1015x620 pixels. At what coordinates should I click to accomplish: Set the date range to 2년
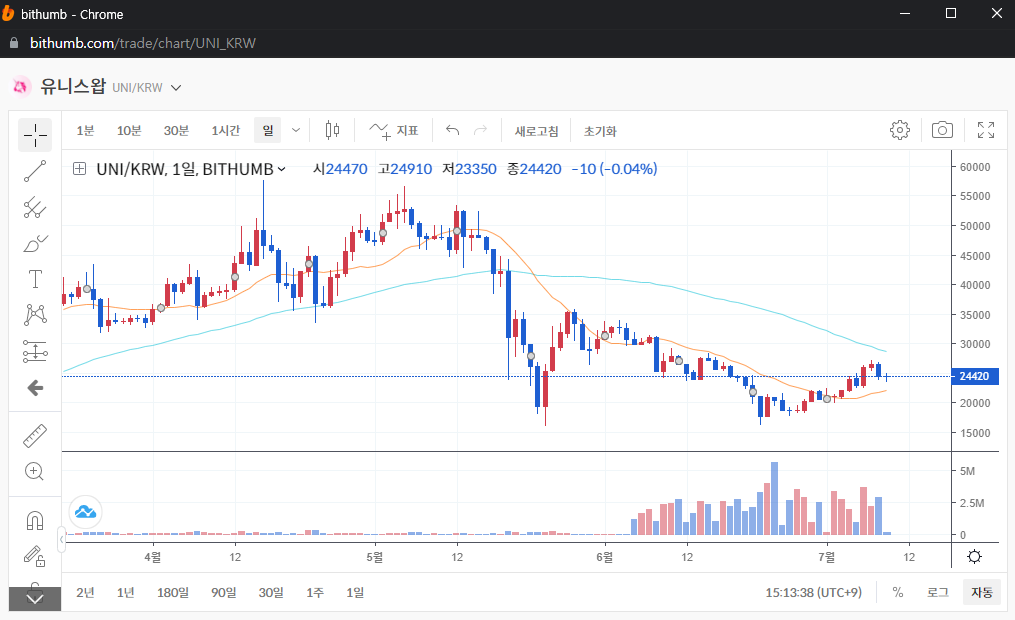(85, 593)
